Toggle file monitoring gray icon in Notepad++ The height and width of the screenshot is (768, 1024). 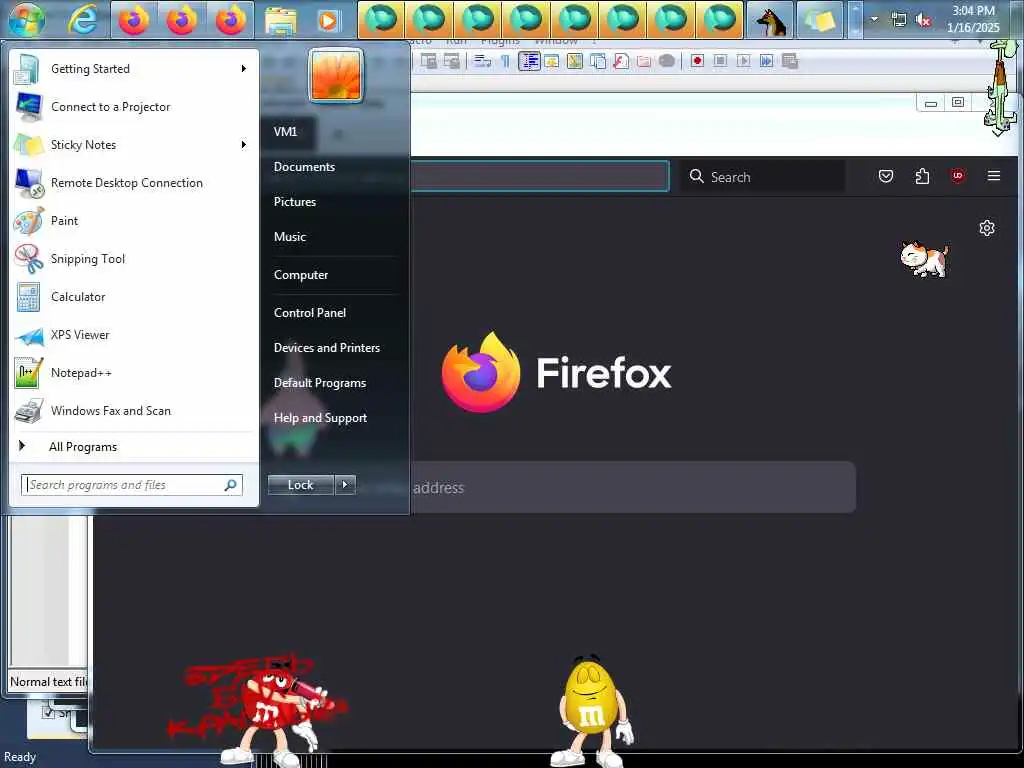tap(666, 61)
